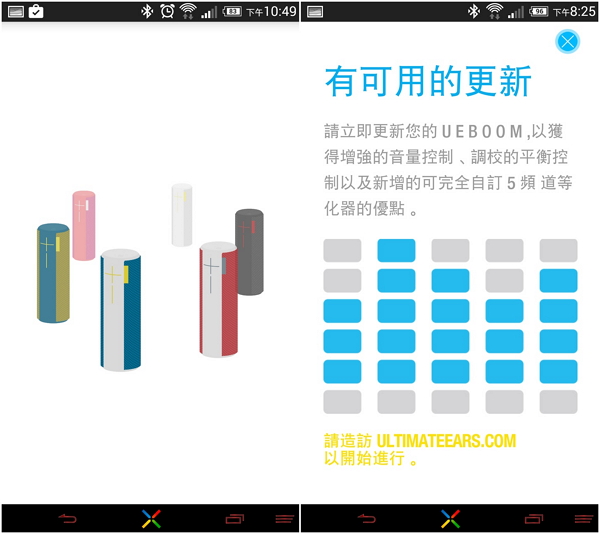Viewport: 600px width, 534px height.
Task: Tap the home button on left phone
Action: point(151,518)
